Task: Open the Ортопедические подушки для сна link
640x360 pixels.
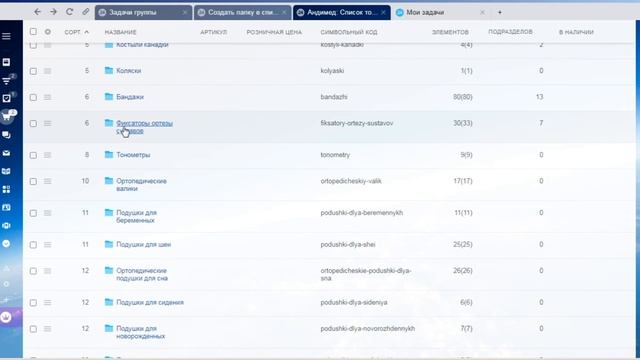Action: tap(142, 274)
